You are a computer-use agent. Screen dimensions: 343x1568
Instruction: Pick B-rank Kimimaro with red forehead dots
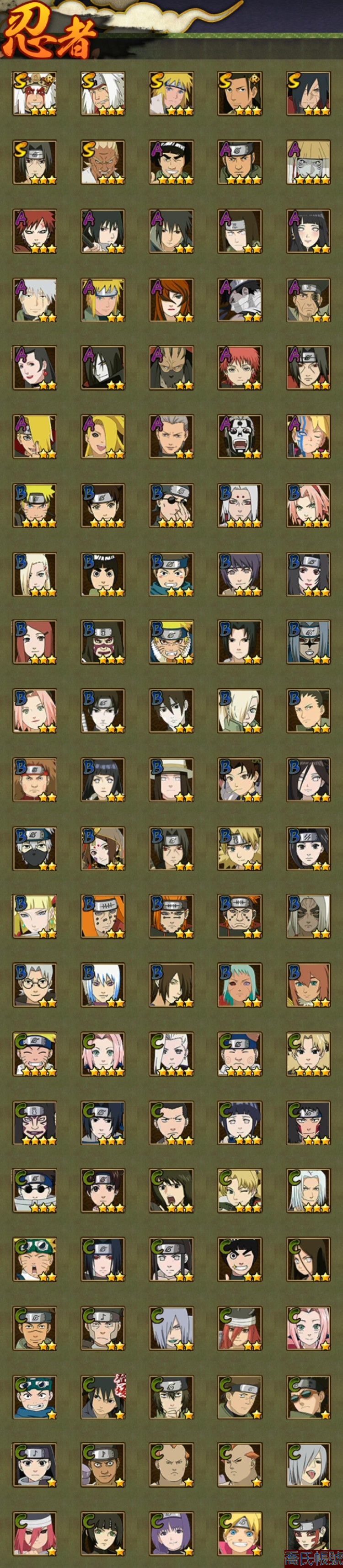coord(240,505)
